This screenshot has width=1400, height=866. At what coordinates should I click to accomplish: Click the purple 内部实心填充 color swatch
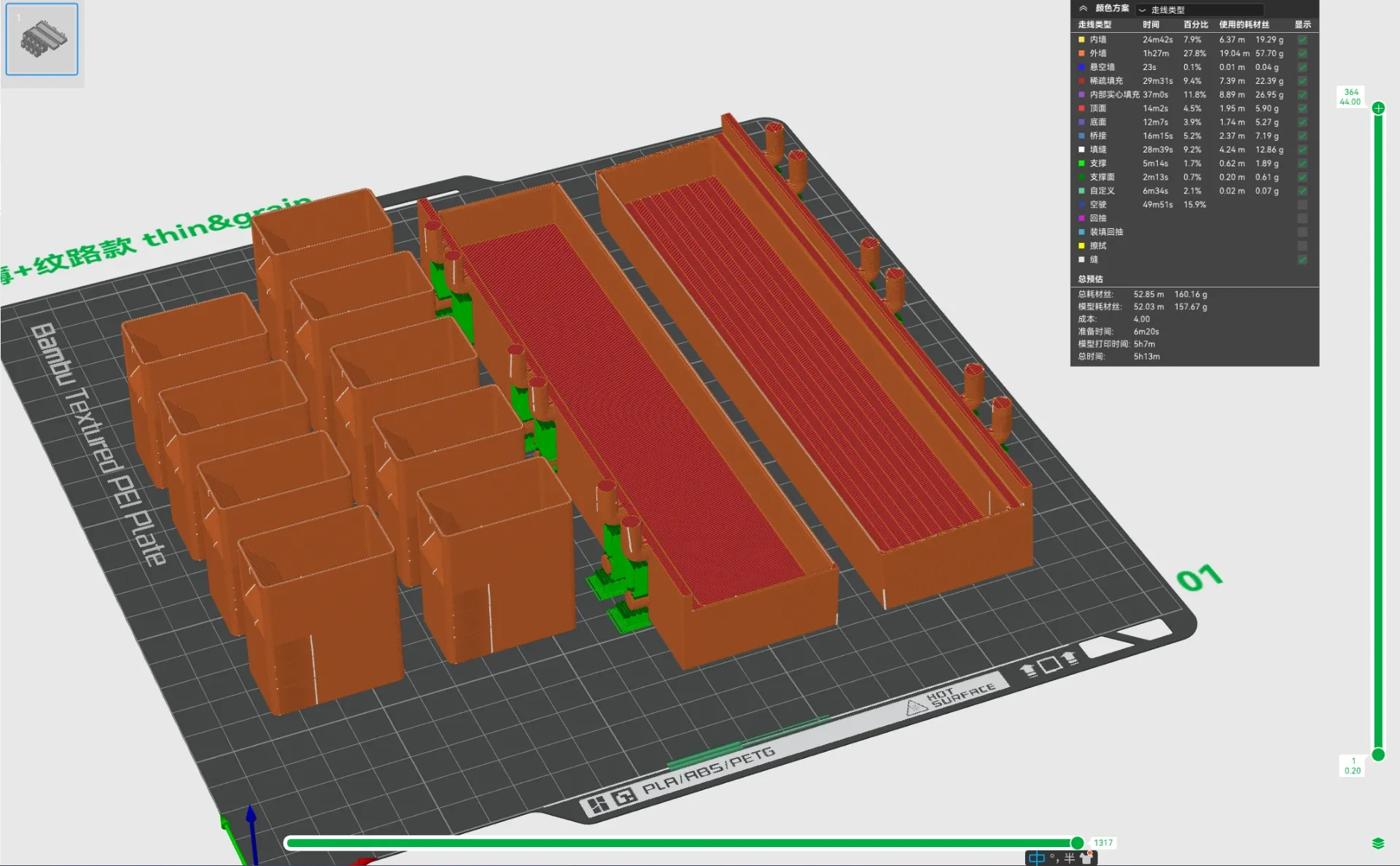pos(1082,95)
